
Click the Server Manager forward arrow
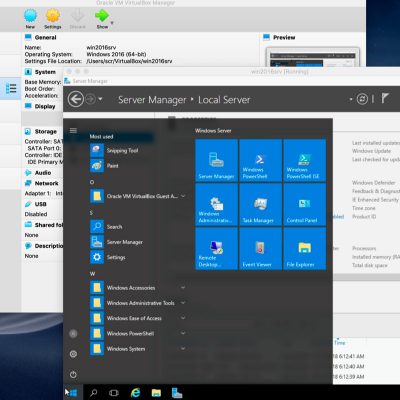pyautogui.click(x=90, y=99)
